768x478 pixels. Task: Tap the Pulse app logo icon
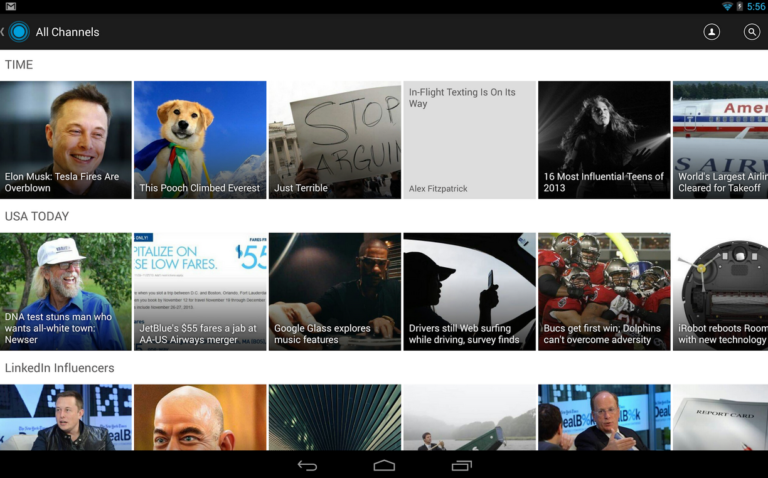point(18,32)
